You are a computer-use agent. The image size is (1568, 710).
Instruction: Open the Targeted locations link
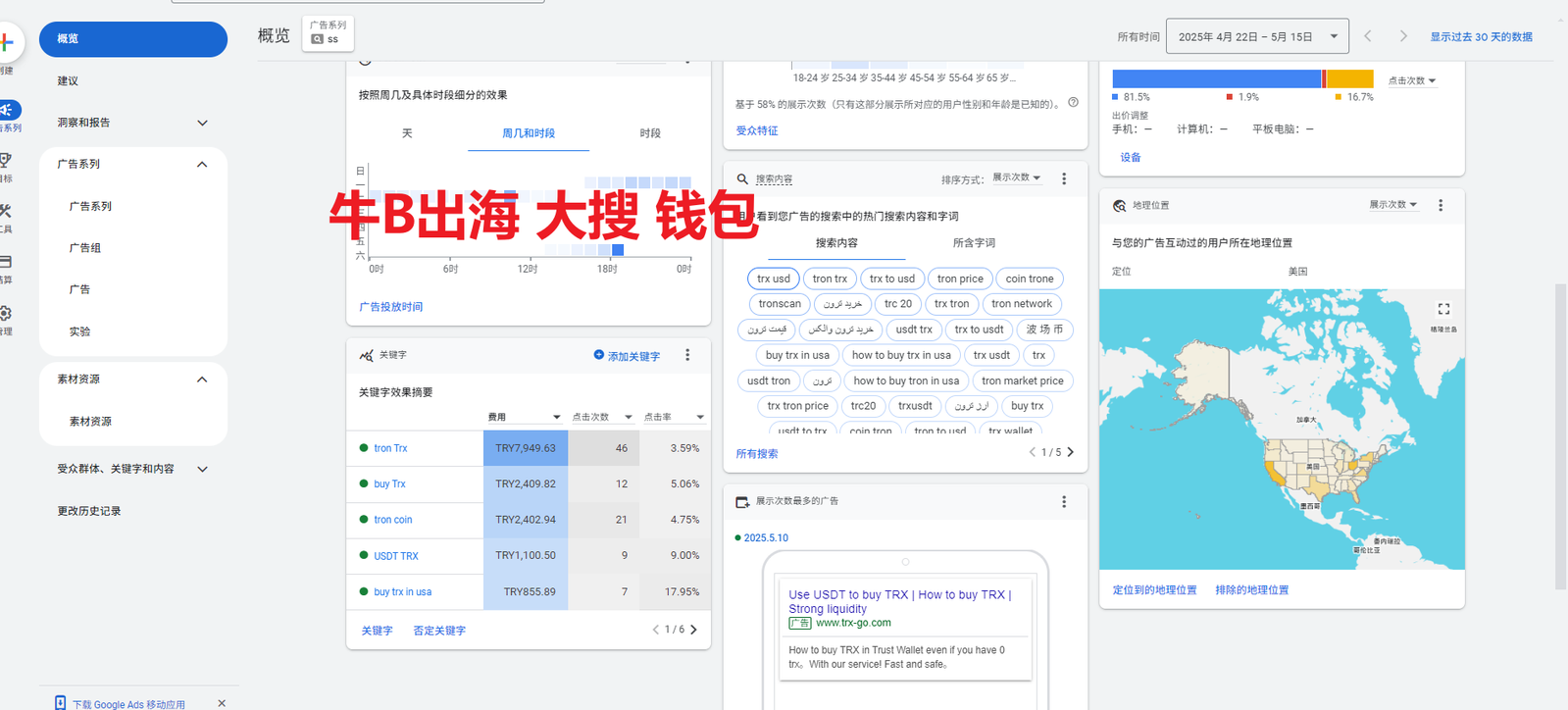click(x=1154, y=590)
